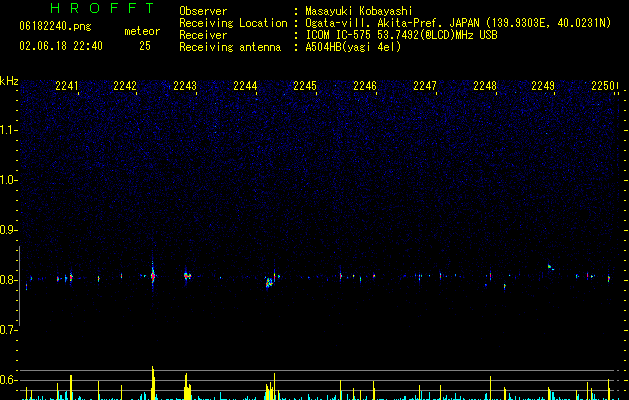This screenshot has width=629, height=400.
Task: Click the vertical gray frequency range bar
Action: (x=19, y=286)
